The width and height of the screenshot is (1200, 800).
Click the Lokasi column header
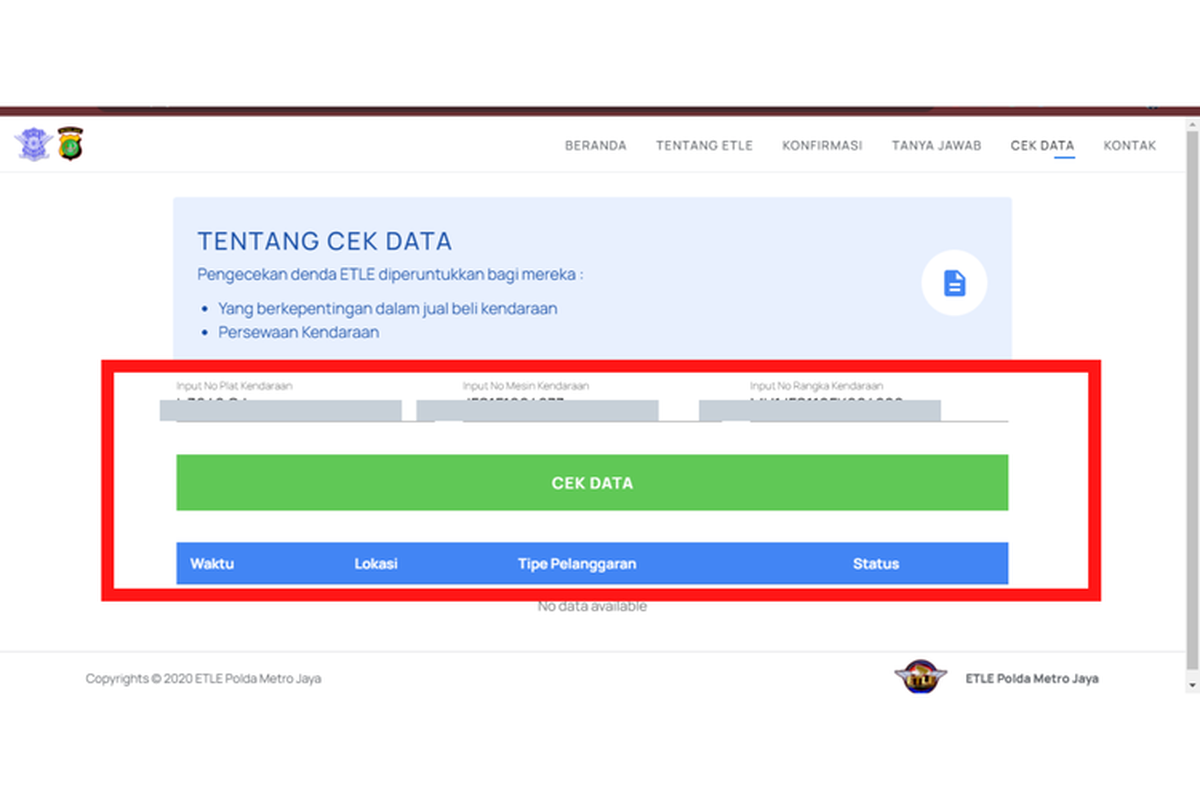[x=376, y=564]
